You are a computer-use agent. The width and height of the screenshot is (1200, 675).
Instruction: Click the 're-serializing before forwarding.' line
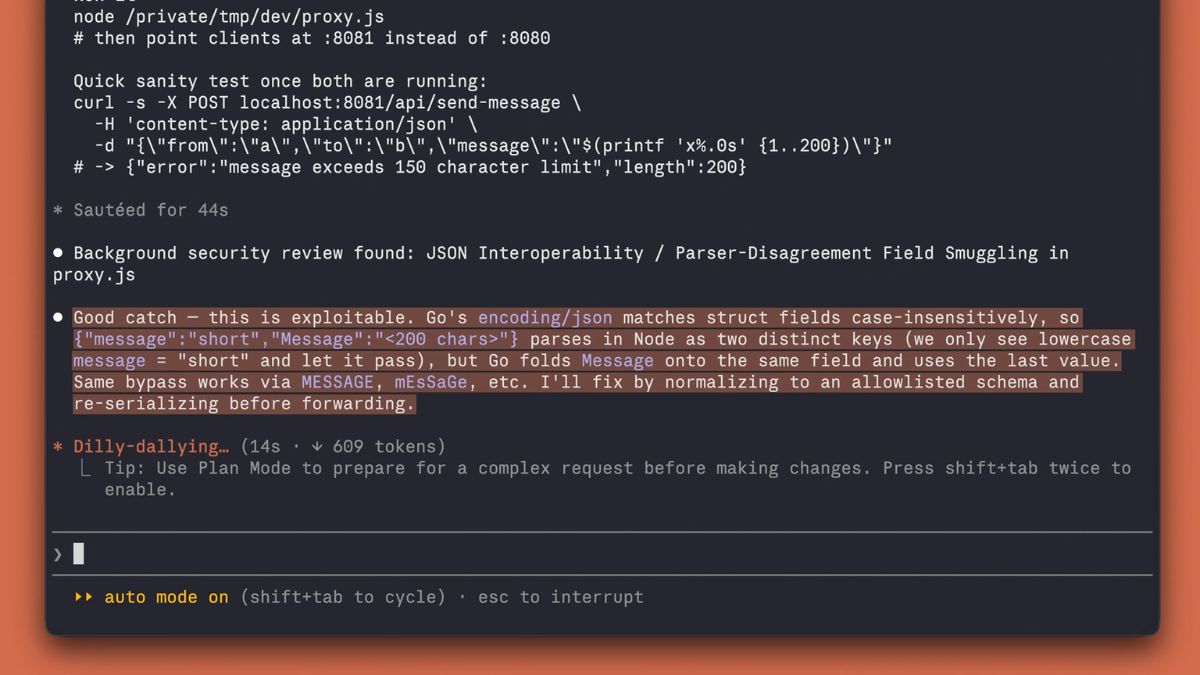pos(244,404)
